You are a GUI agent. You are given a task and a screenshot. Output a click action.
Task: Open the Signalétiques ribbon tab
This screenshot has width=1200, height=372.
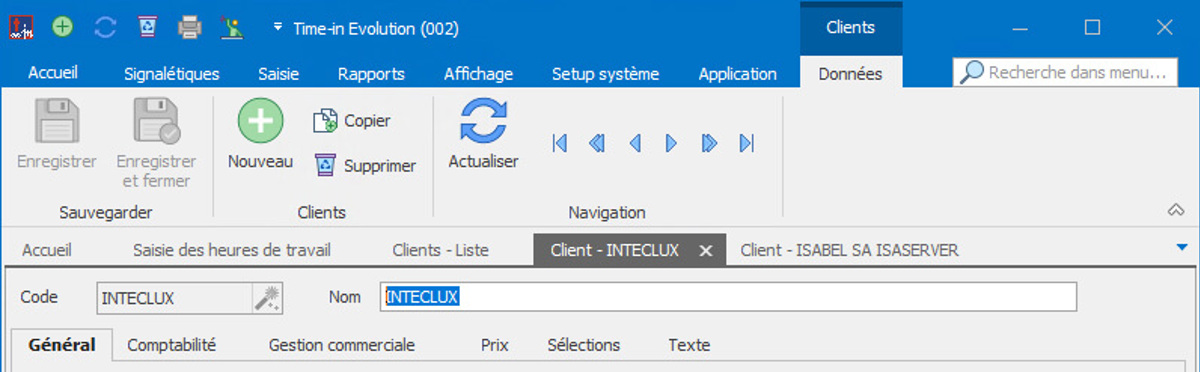[x=171, y=73]
